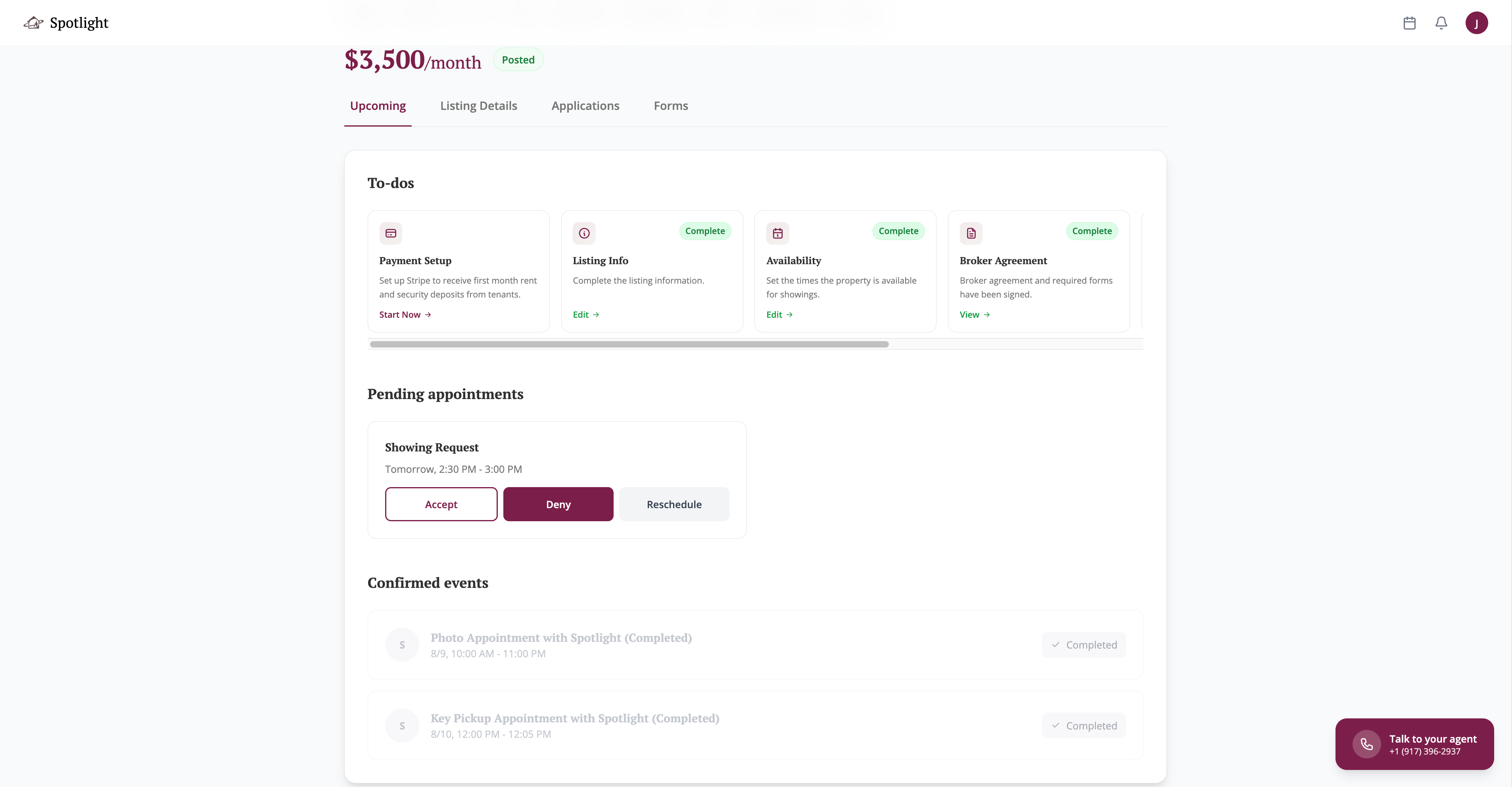Click the Listing Info card icon
Viewport: 1512px width, 787px height.
[584, 233]
